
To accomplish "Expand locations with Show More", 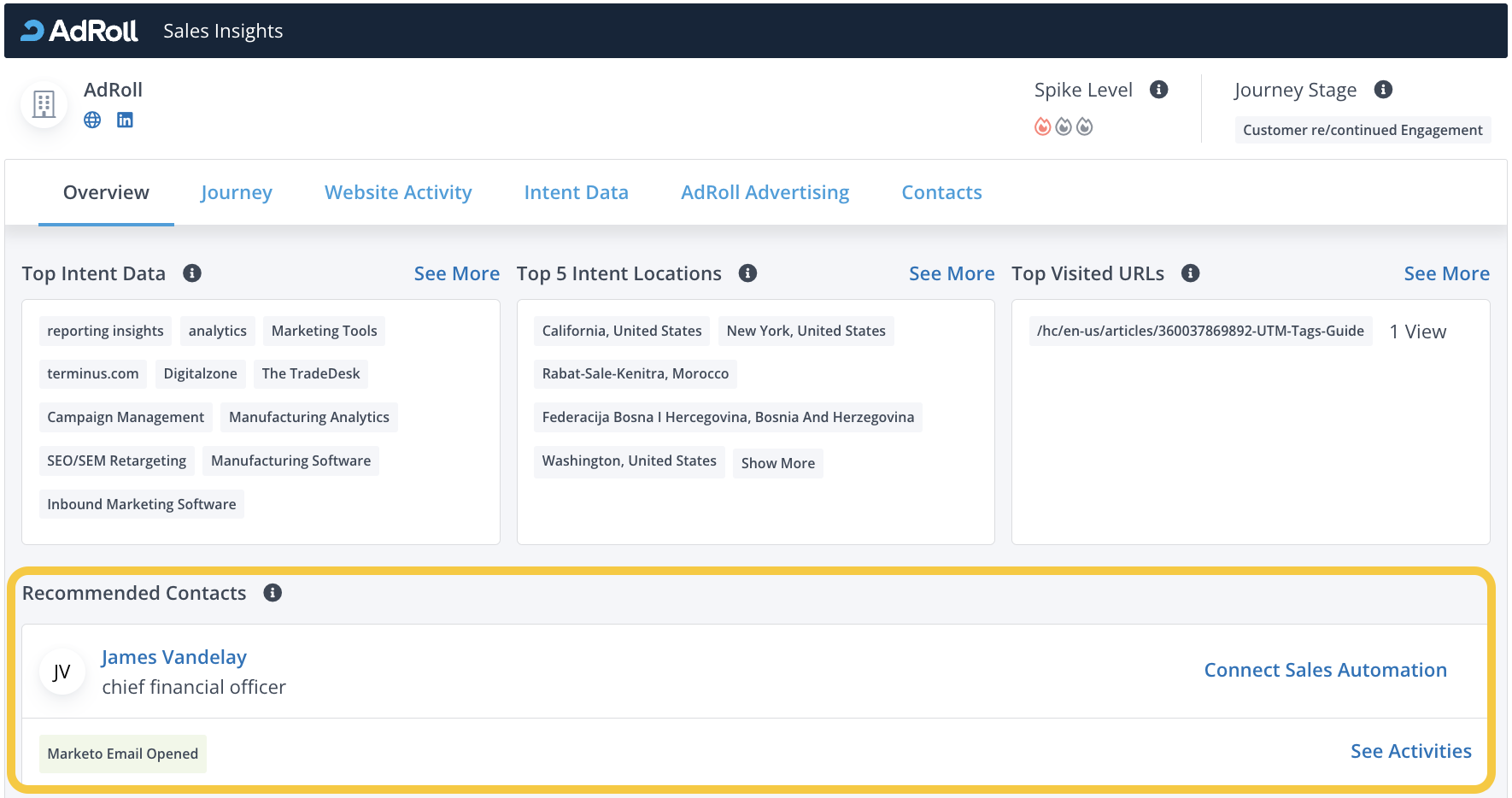I will (777, 463).
